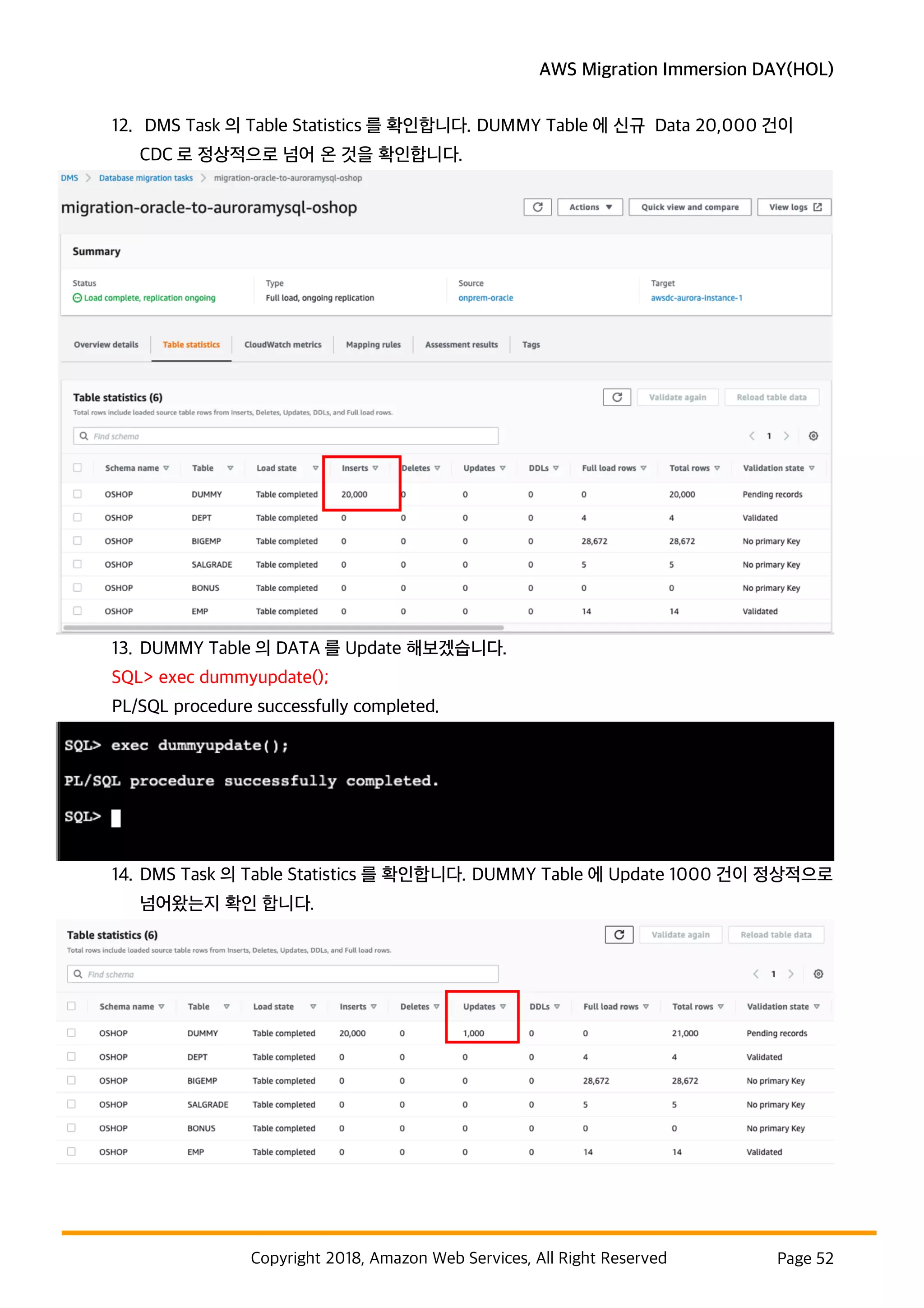This screenshot has height=1308, width=924.
Task: Sort lower table by Total rows arrow
Action: click(720, 1007)
